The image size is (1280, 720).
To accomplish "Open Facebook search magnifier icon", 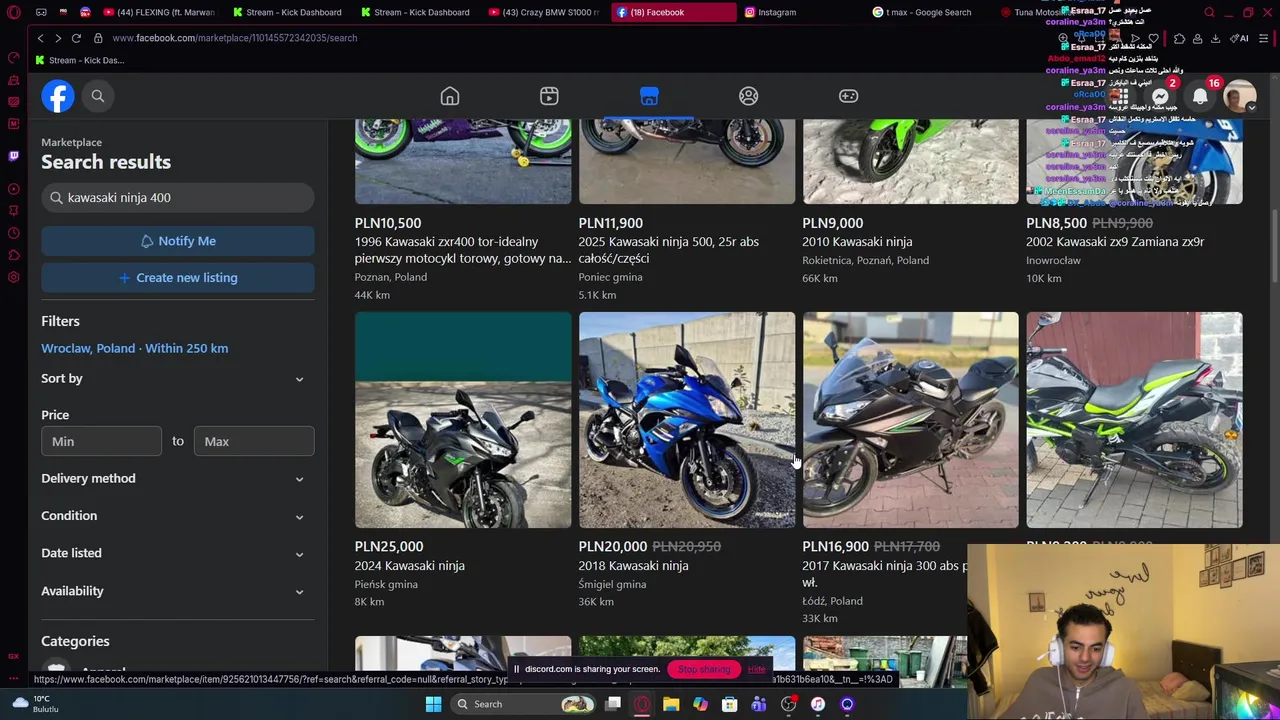I will point(98,96).
